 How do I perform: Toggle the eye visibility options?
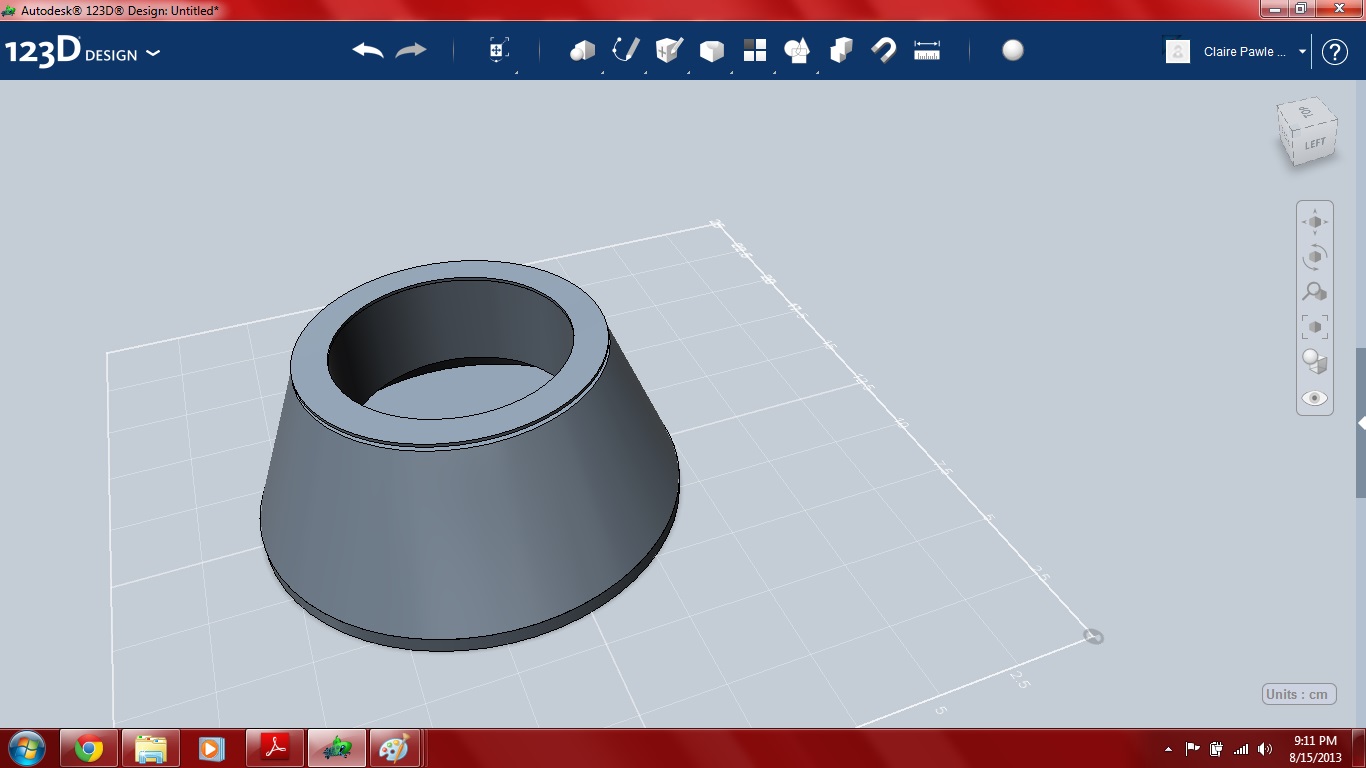(x=1315, y=398)
